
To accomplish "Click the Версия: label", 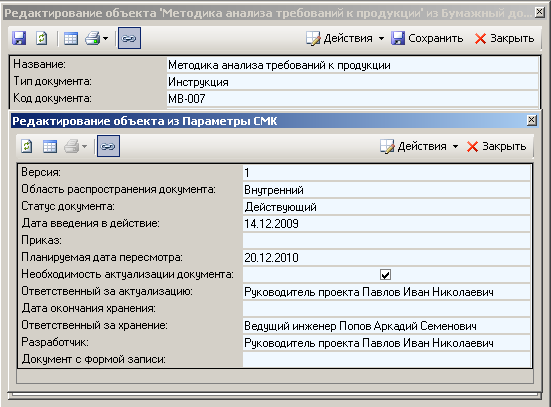I will click(41, 172).
